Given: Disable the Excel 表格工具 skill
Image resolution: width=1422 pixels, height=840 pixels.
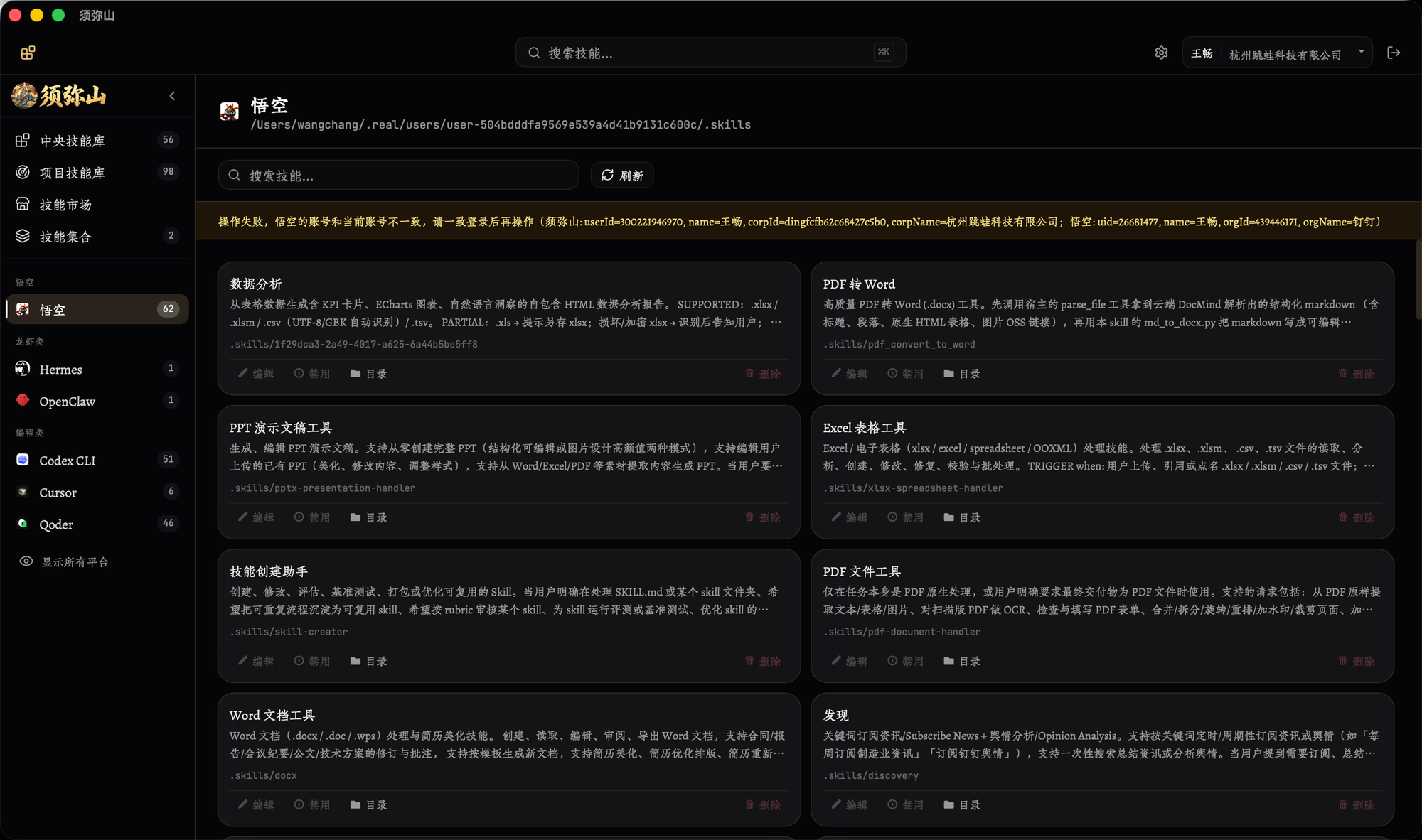Looking at the screenshot, I should click(905, 517).
